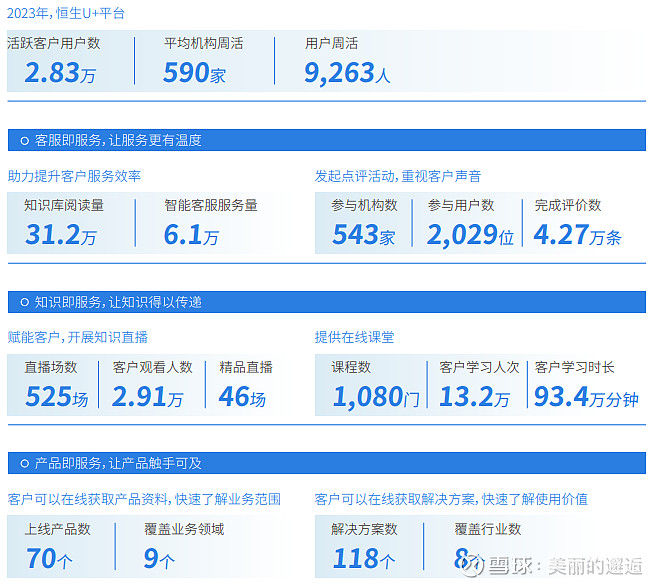Select the label '客户观看人数'
The height and width of the screenshot is (586, 662).
(x=152, y=367)
